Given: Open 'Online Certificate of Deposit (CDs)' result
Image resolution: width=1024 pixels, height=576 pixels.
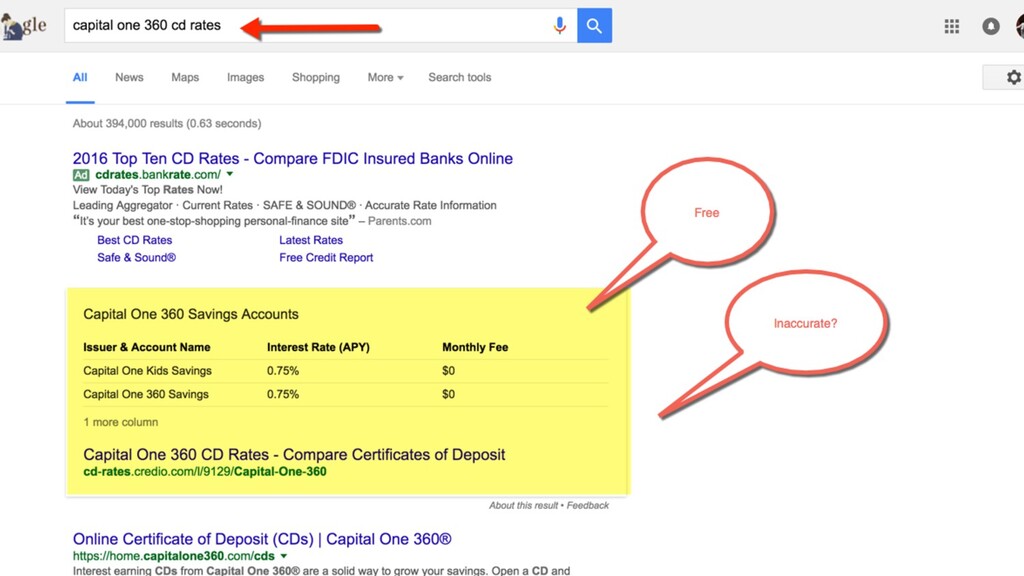Looking at the screenshot, I should point(262,539).
